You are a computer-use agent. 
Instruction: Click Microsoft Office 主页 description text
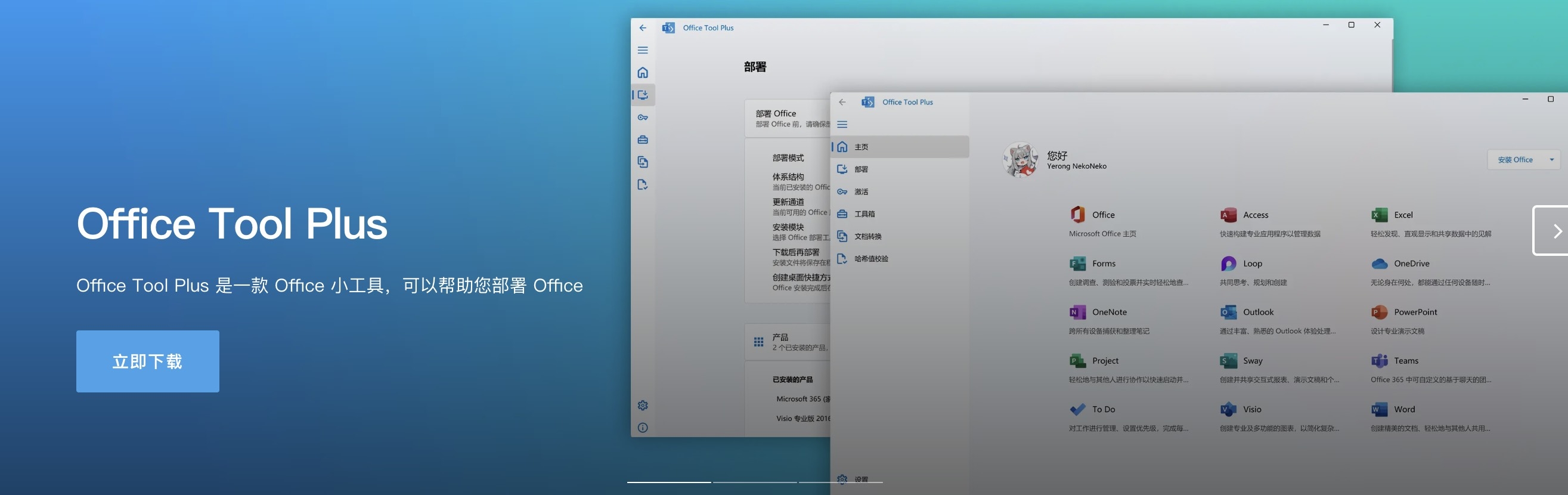click(1102, 234)
